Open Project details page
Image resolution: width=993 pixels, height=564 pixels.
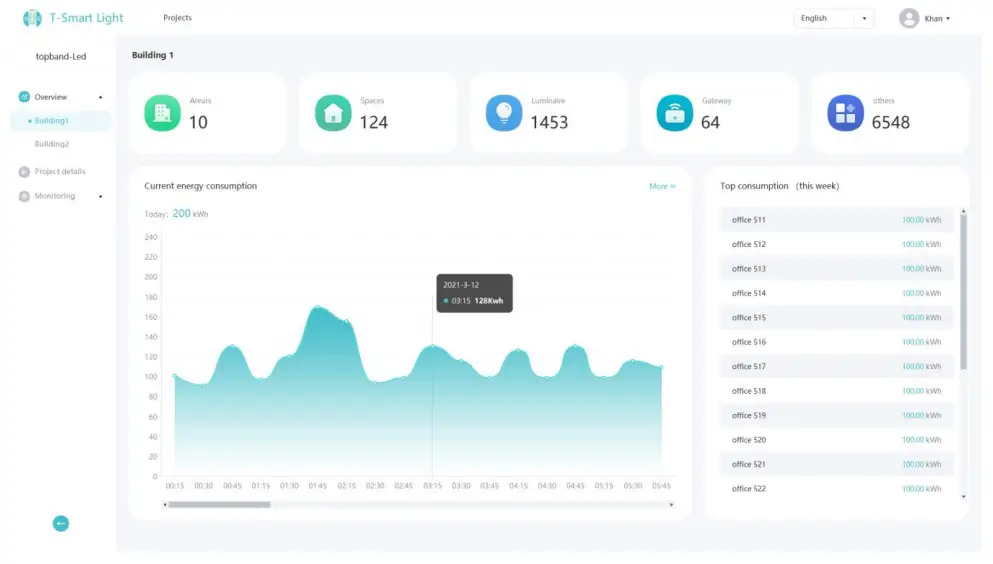point(60,172)
